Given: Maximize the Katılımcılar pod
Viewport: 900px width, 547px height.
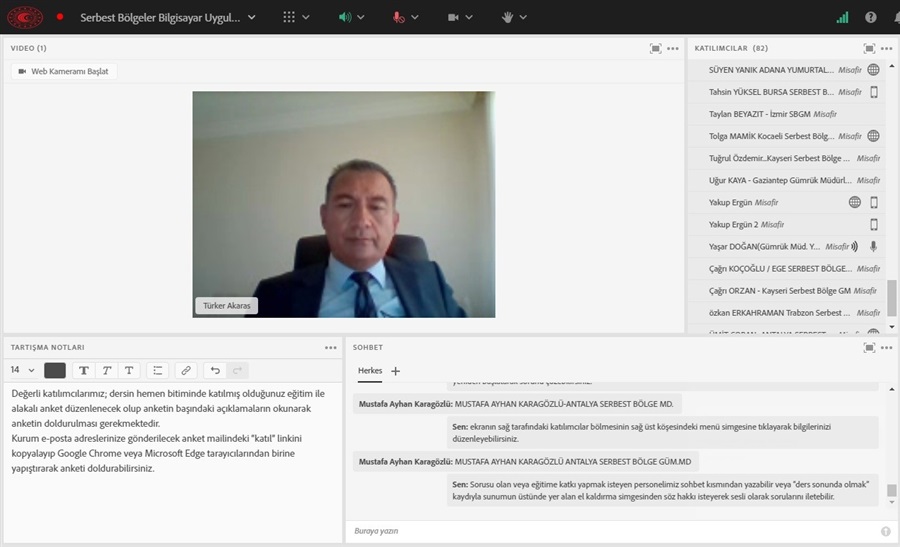Looking at the screenshot, I should [x=869, y=48].
